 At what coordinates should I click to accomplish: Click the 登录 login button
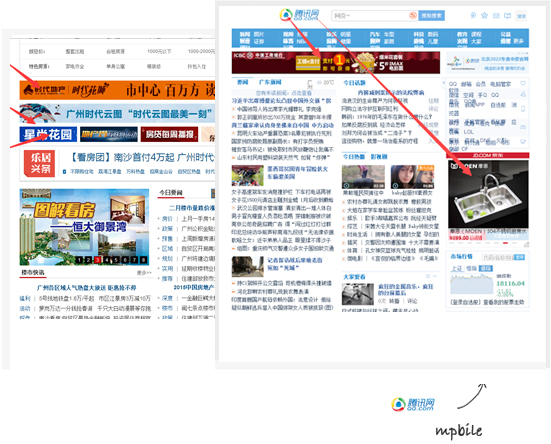coord(521,16)
